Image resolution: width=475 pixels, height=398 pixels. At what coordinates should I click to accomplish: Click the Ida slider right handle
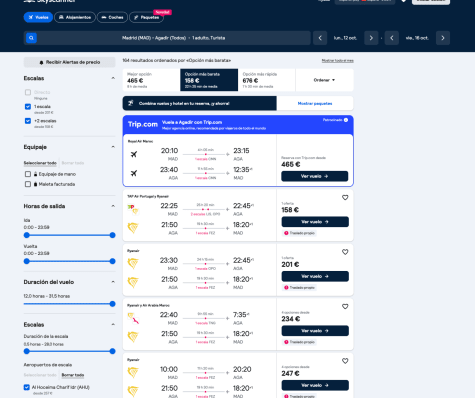112,235
